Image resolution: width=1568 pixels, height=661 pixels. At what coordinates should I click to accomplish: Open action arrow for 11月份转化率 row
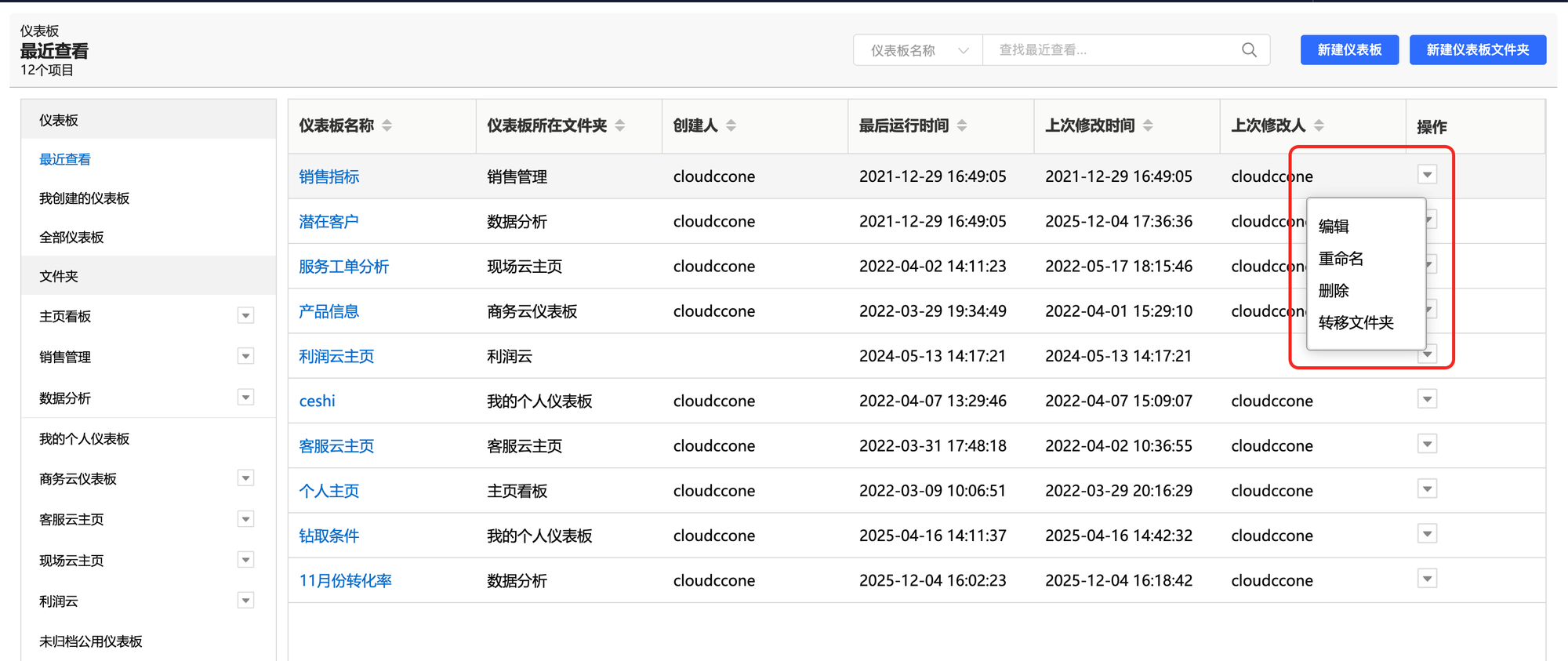point(1427,579)
